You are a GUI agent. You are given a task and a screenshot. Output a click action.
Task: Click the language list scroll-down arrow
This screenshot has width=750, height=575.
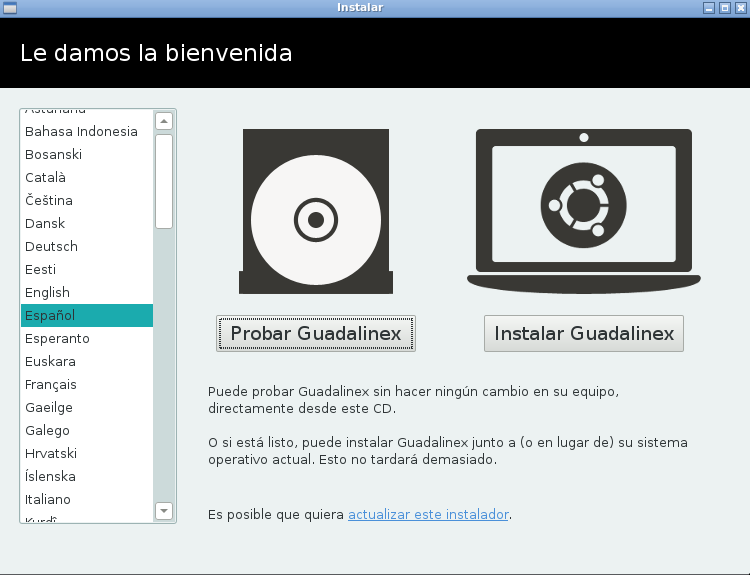click(x=164, y=511)
